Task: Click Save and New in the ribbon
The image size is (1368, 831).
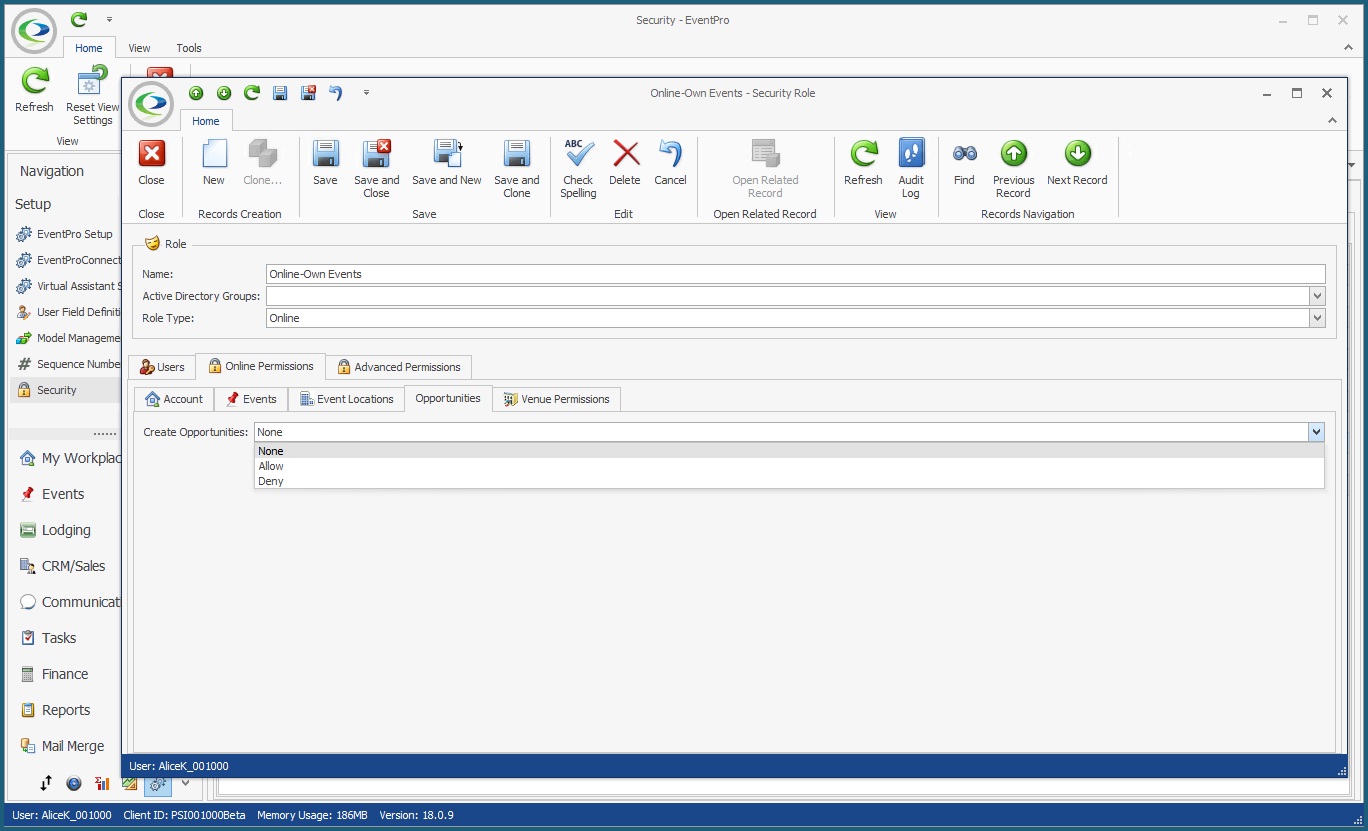Action: 447,162
